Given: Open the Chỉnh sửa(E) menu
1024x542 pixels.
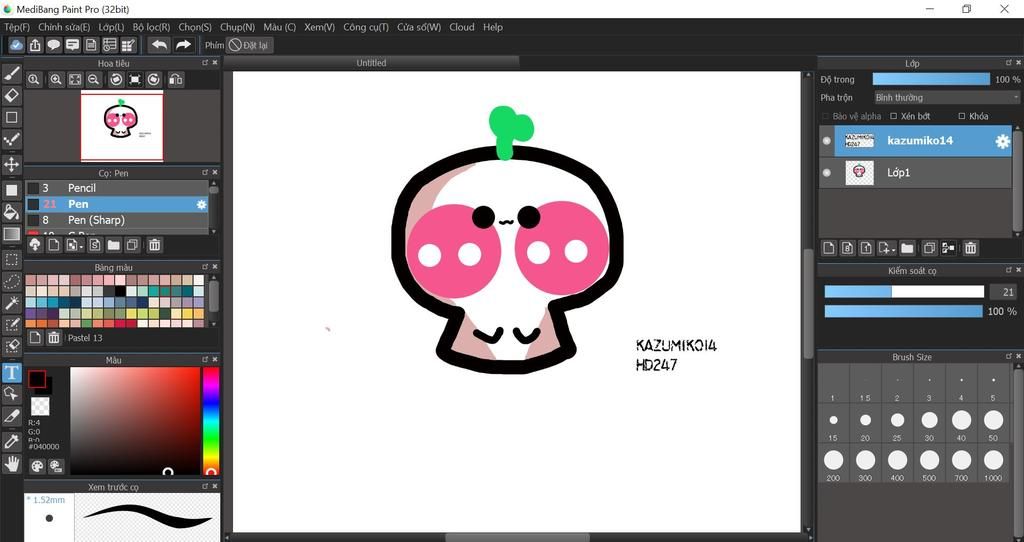Looking at the screenshot, I should click(x=64, y=27).
